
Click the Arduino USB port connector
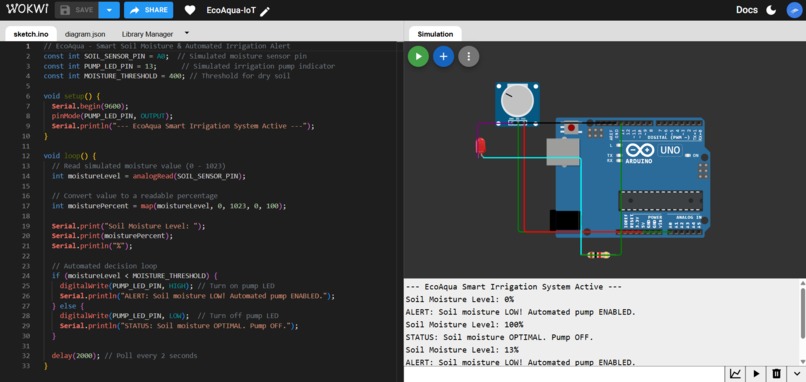pyautogui.click(x=563, y=152)
